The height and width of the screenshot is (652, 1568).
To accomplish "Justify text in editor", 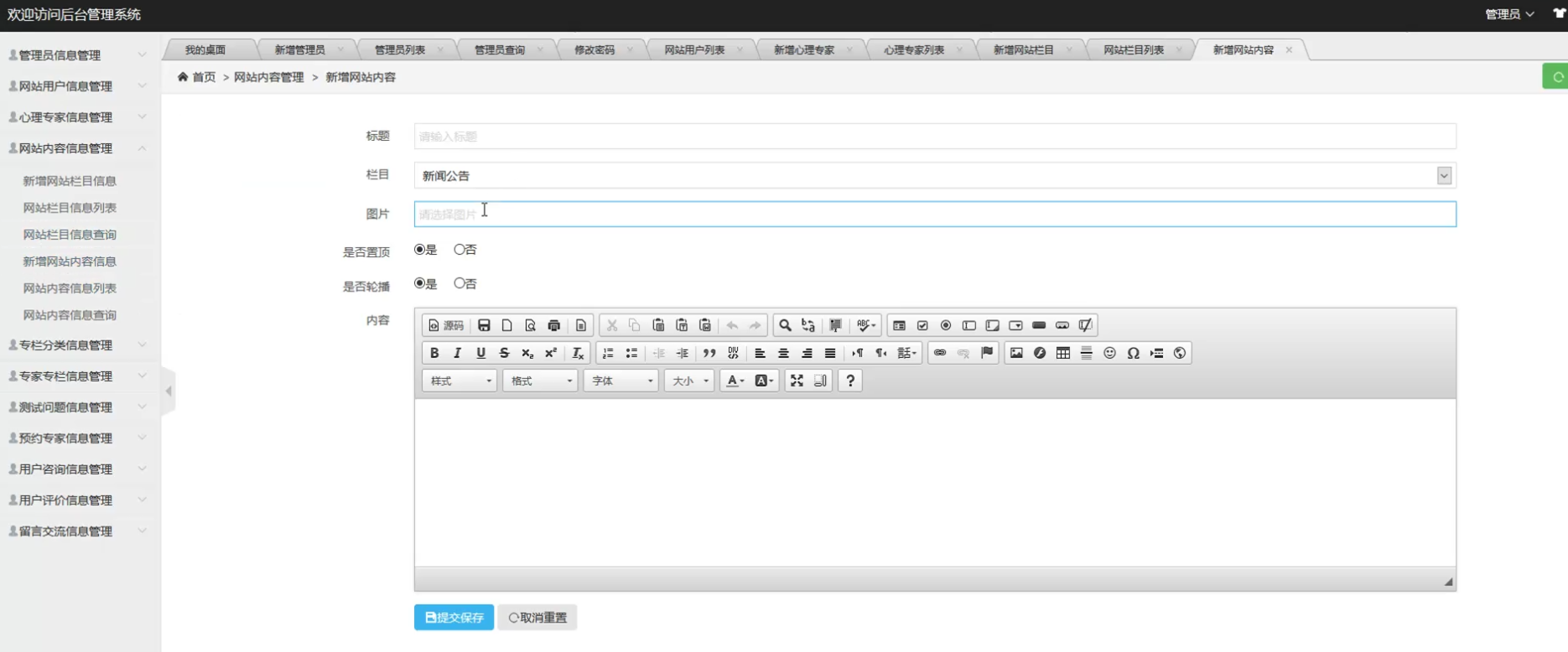I will 830,353.
